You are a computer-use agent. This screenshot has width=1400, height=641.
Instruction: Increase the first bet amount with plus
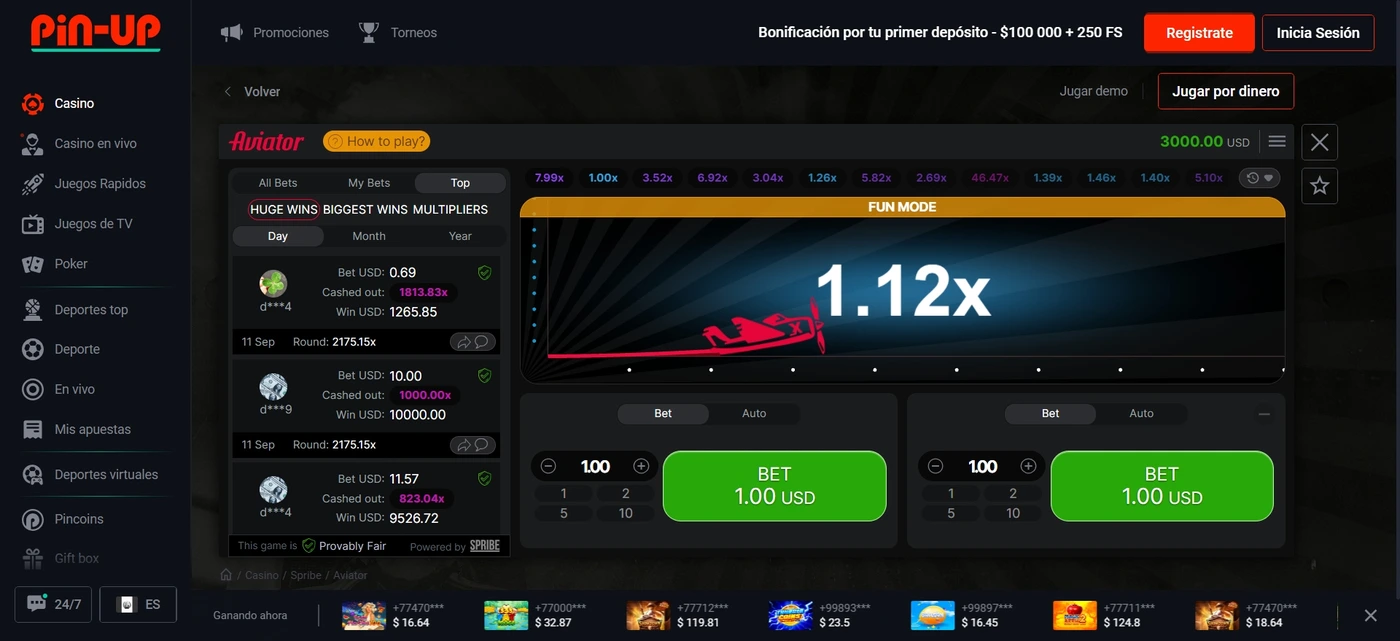[641, 466]
